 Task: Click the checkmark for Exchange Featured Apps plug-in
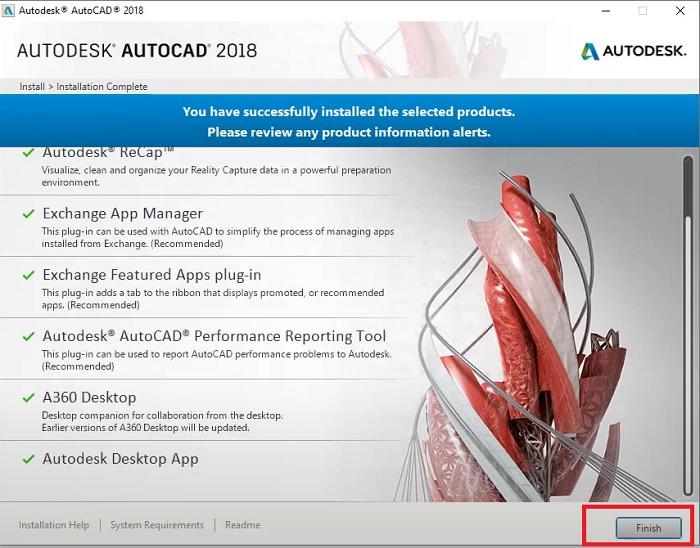pyautogui.click(x=28, y=275)
